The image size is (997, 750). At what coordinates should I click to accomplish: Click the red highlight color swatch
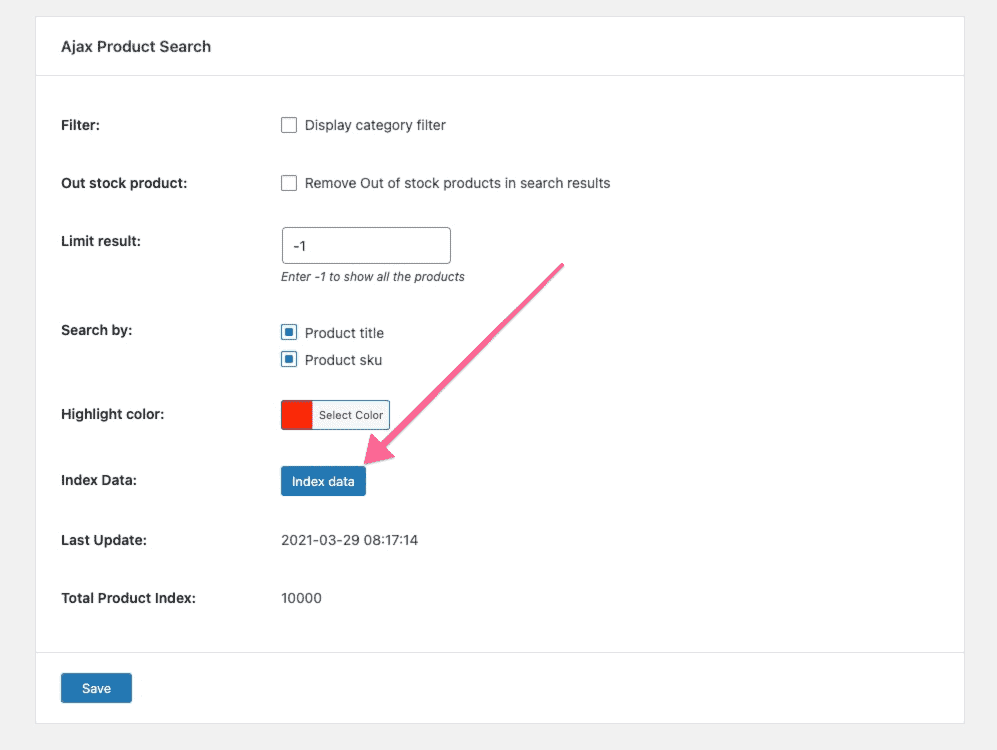pos(297,415)
